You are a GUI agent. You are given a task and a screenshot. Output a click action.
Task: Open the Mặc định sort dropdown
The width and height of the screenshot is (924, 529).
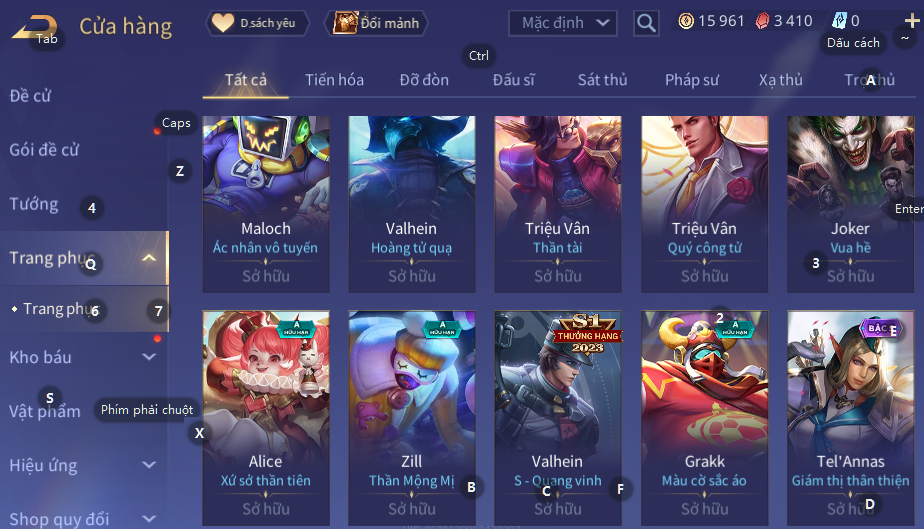tap(563, 23)
